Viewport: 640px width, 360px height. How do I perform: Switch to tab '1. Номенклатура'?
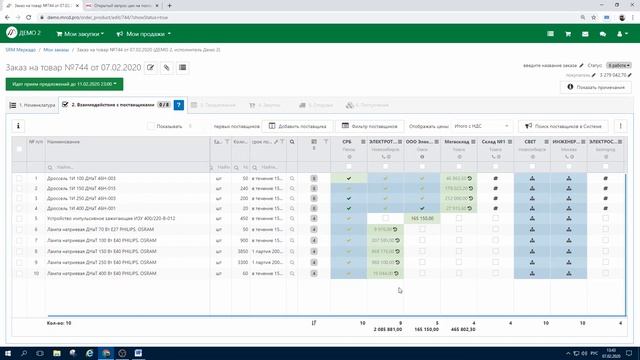[32, 105]
